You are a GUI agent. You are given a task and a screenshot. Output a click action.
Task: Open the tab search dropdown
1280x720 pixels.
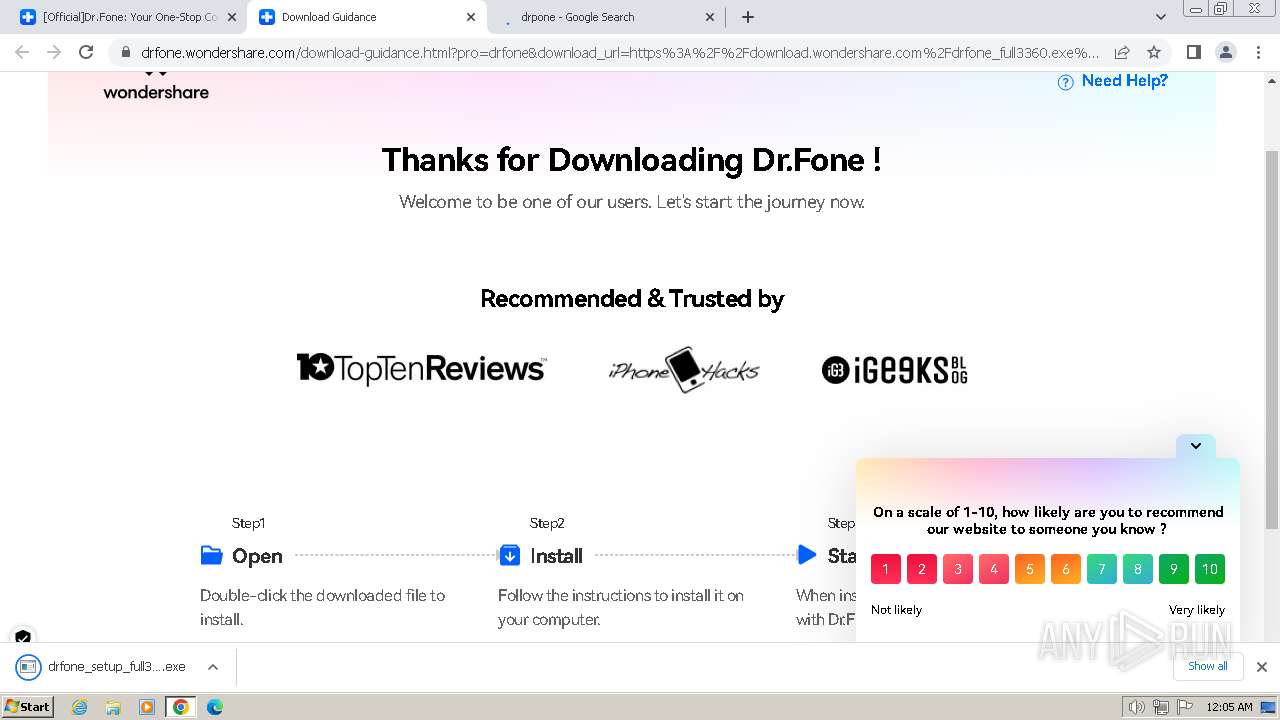[x=1161, y=17]
